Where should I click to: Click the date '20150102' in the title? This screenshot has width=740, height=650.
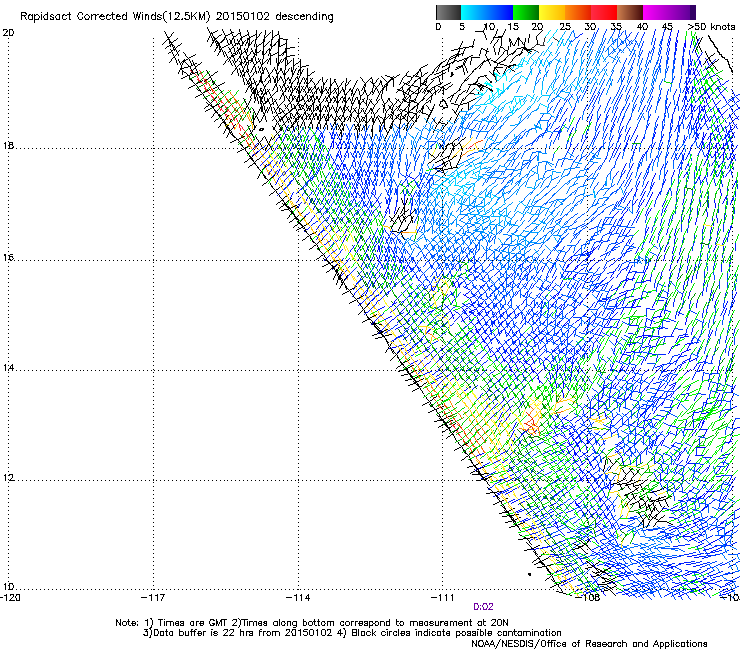click(243, 16)
